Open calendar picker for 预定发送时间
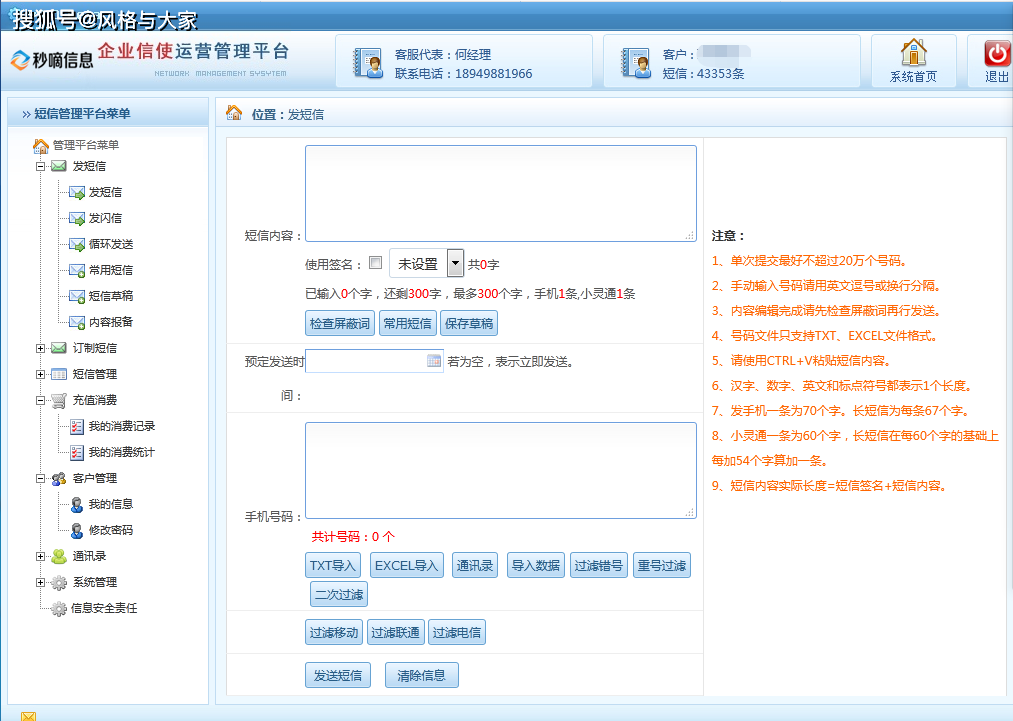 click(x=434, y=360)
